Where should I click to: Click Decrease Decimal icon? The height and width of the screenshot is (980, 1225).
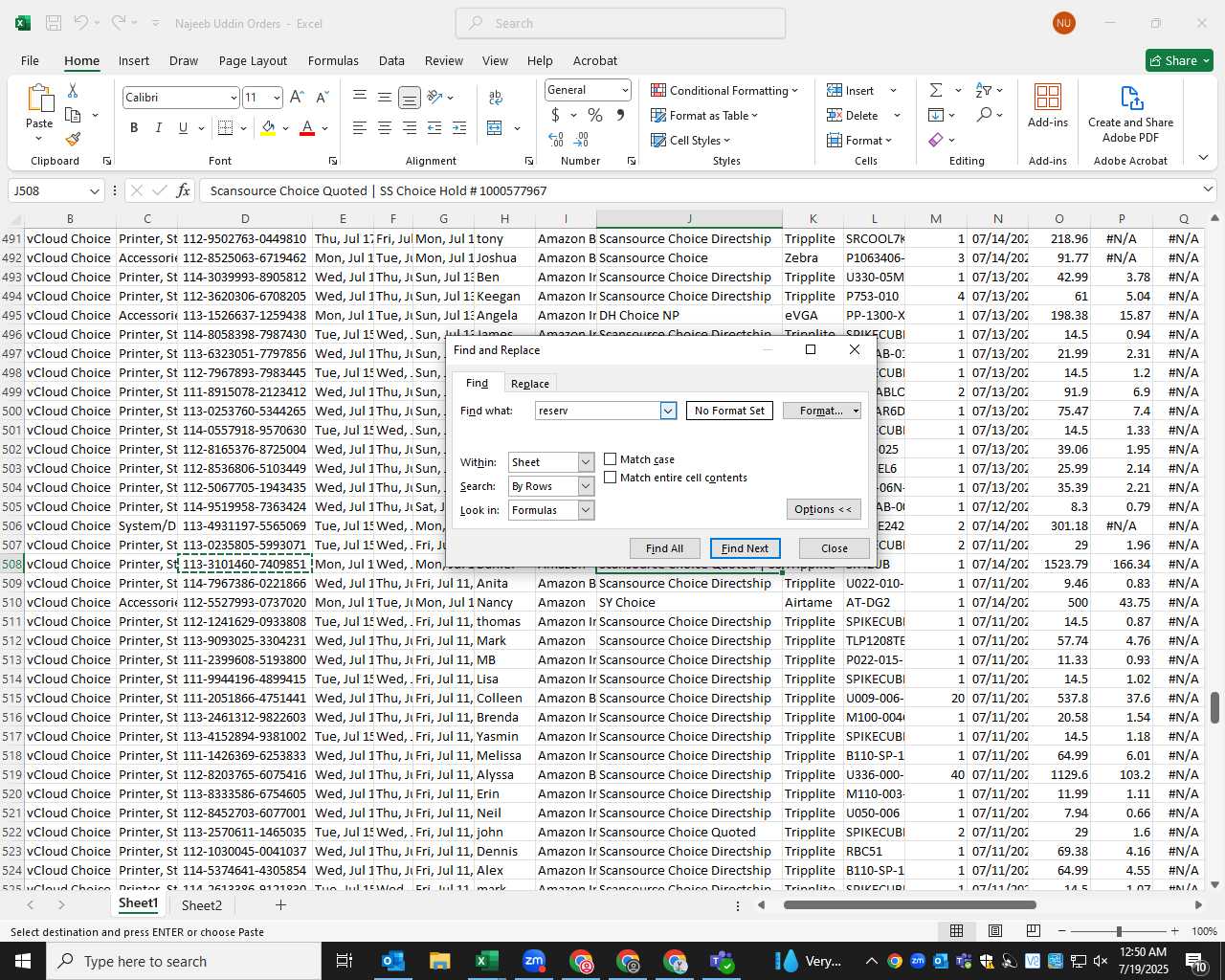[x=583, y=140]
